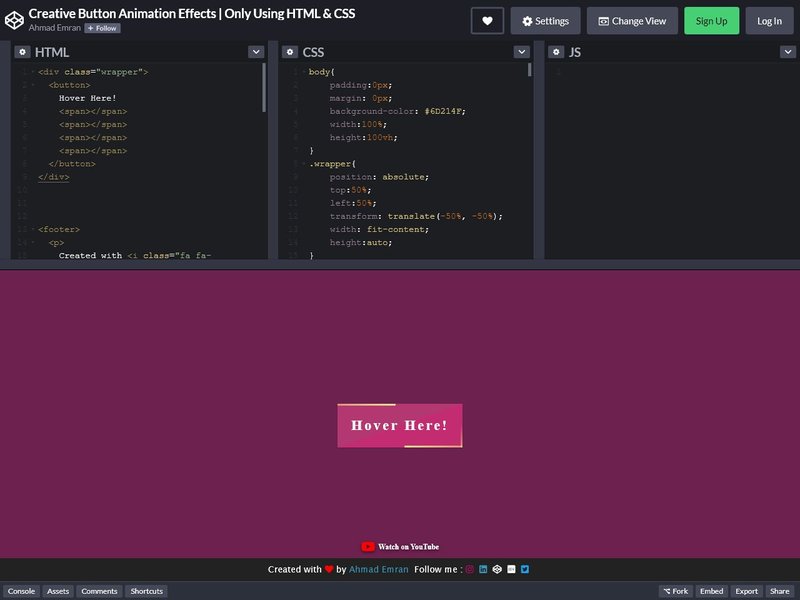Love this pen with the heart button
Viewport: 800px width, 600px height.
tap(487, 21)
